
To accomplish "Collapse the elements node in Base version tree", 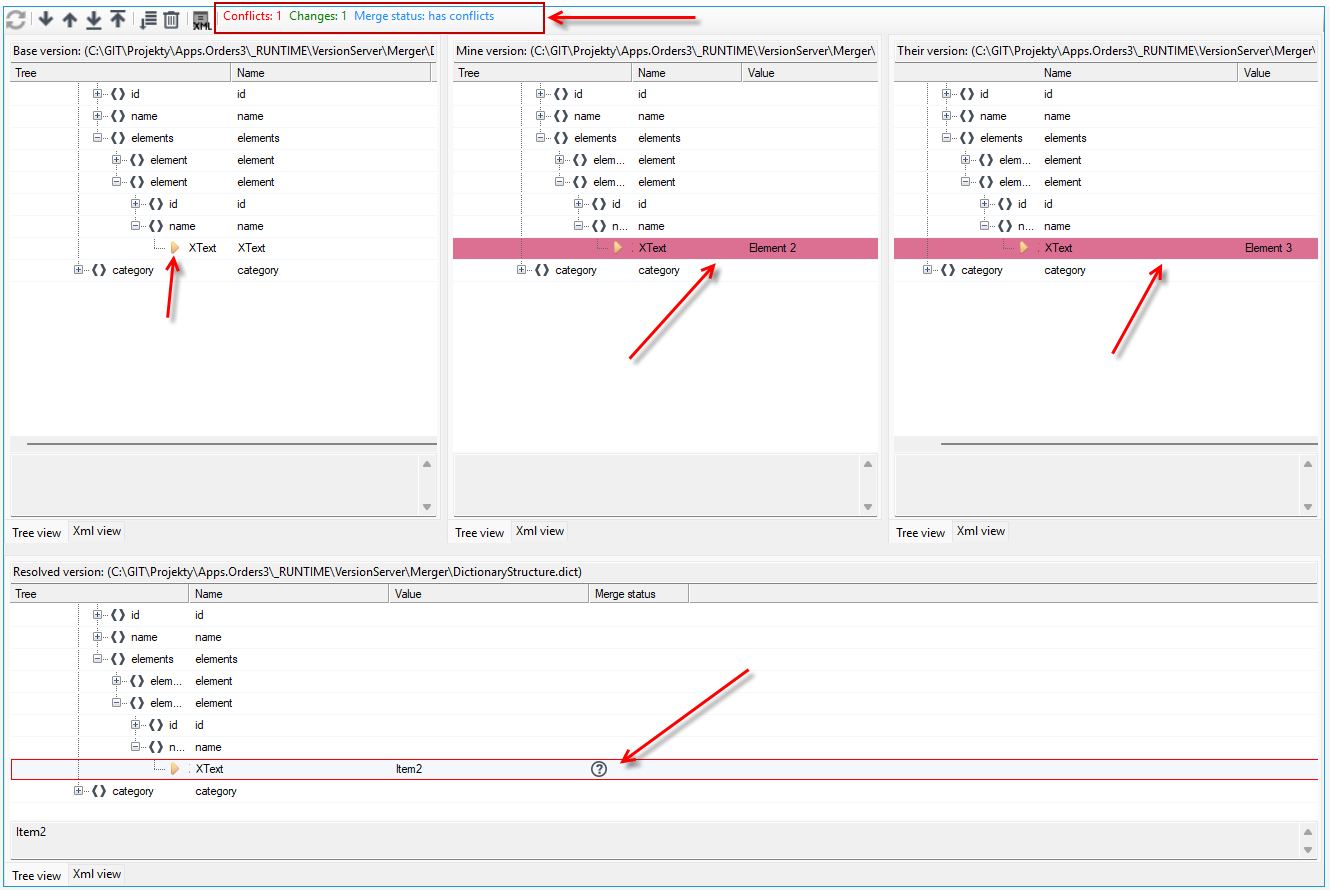I will pos(98,138).
